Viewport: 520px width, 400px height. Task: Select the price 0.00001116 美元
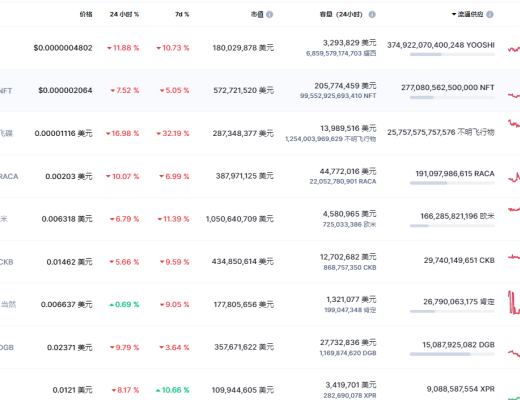coord(63,133)
